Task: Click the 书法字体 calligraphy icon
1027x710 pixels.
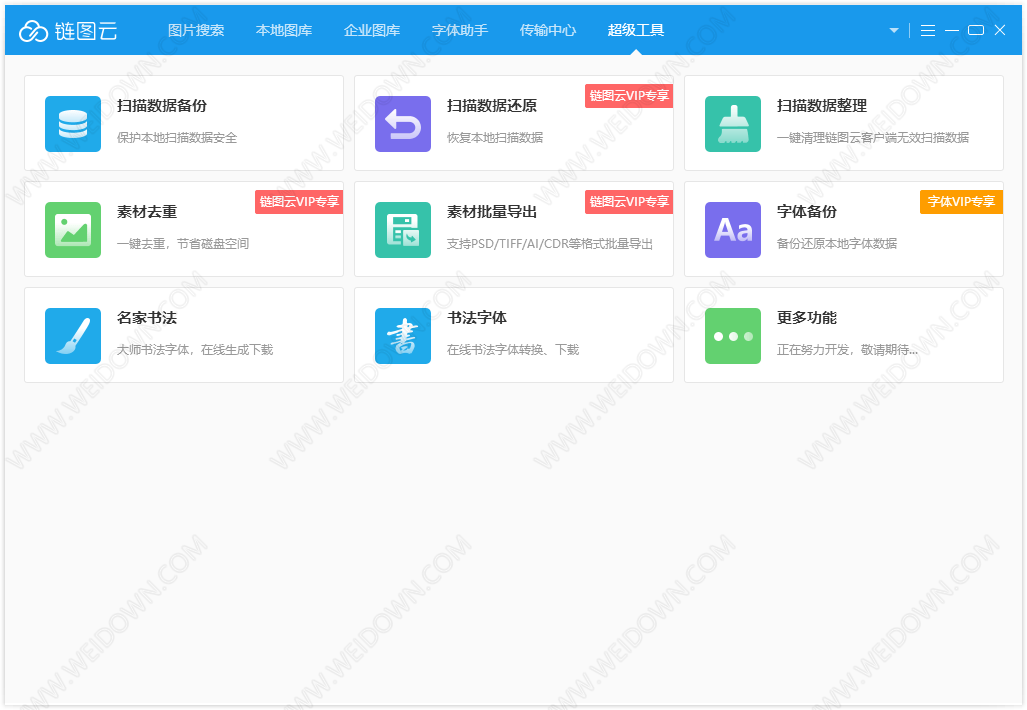Action: click(x=403, y=336)
